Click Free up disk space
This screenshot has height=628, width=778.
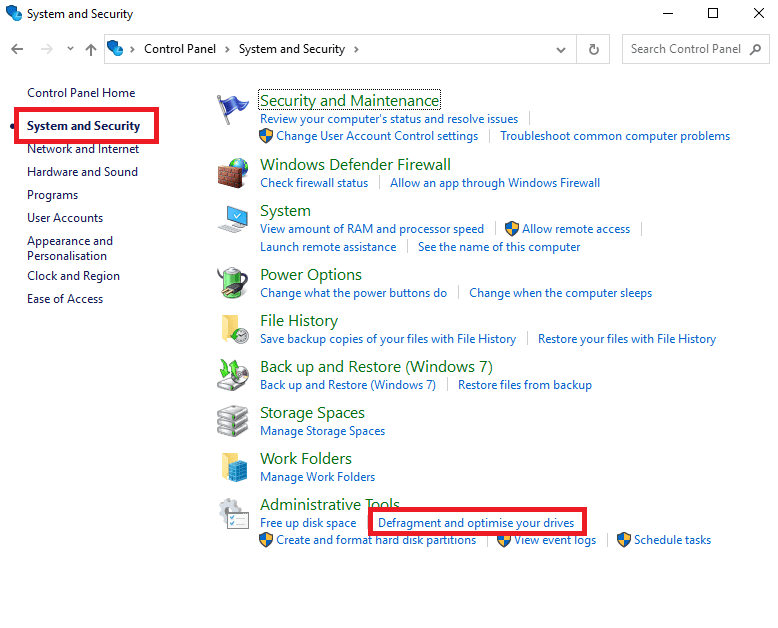(308, 523)
